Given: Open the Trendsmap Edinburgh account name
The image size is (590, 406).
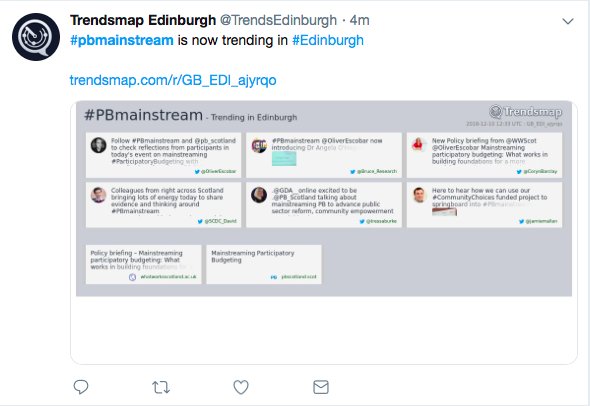Looking at the screenshot, I should (143, 20).
